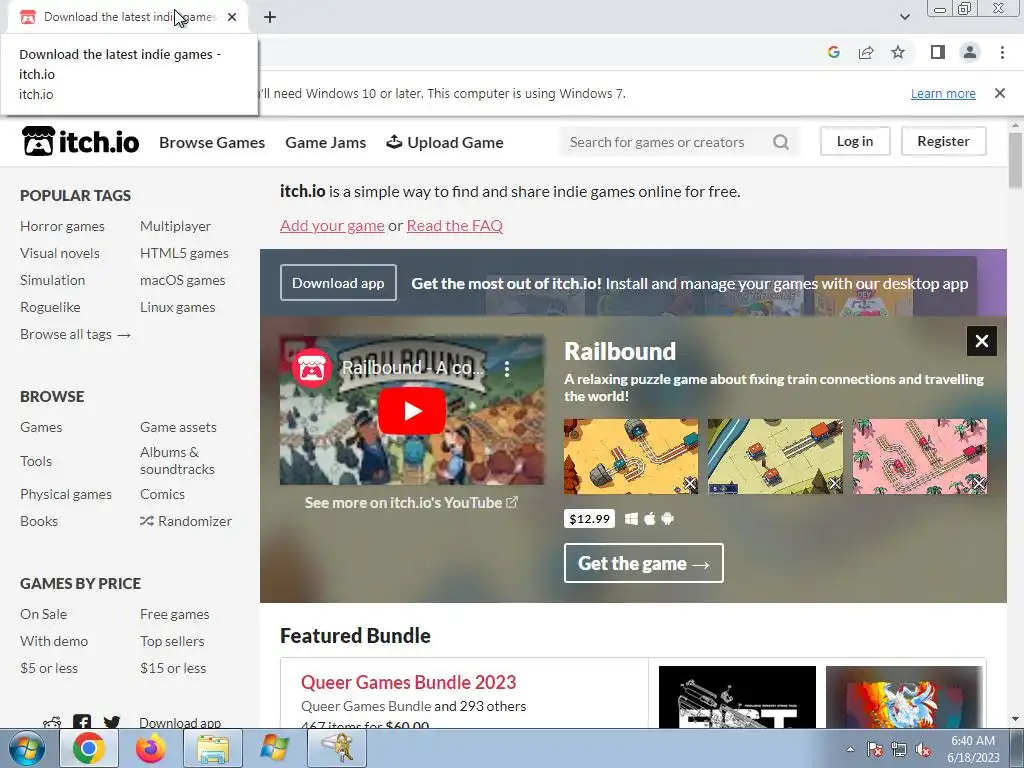Open Google icon in address bar
1024x768 pixels.
[x=833, y=52]
